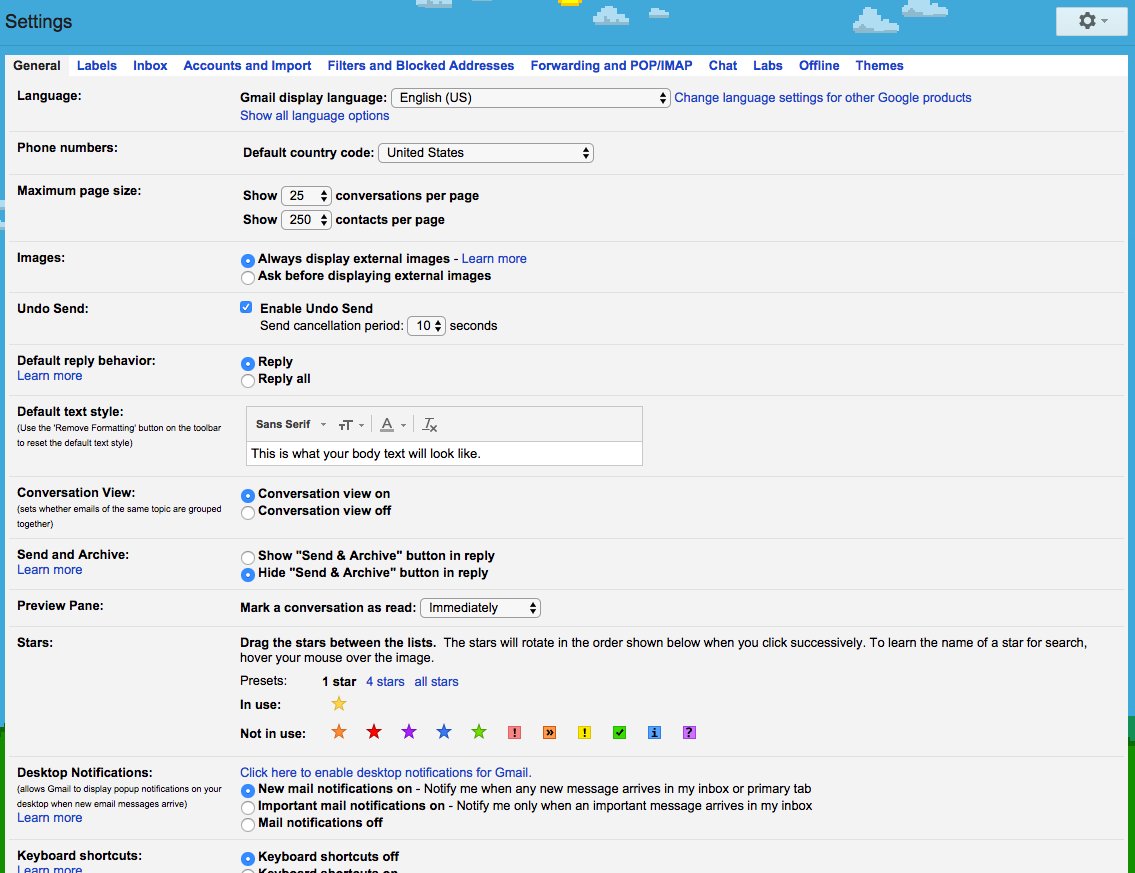Select Reply all as default behavior
This screenshot has width=1135, height=873.
[x=248, y=380]
